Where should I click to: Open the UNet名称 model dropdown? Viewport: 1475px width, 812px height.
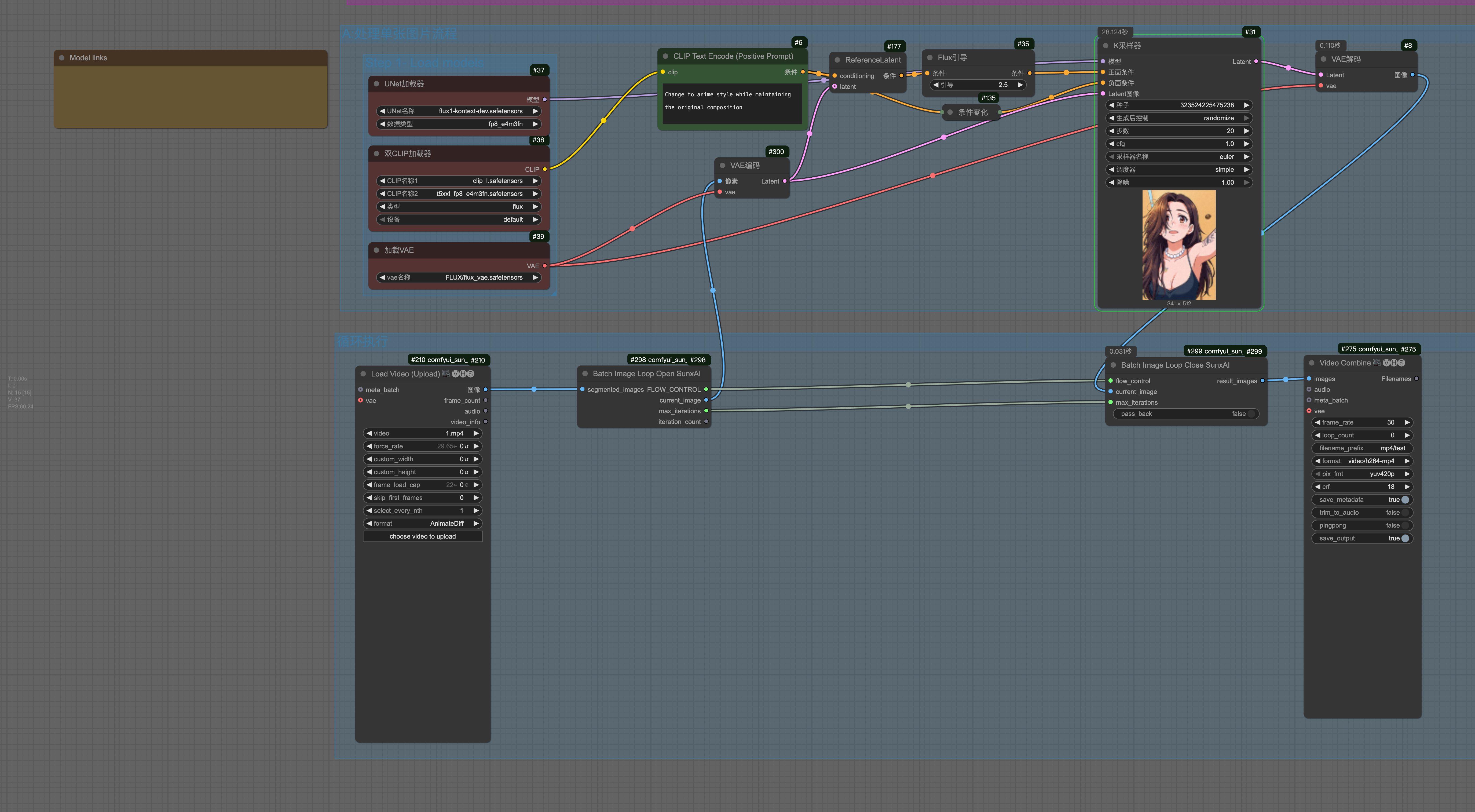coord(459,111)
